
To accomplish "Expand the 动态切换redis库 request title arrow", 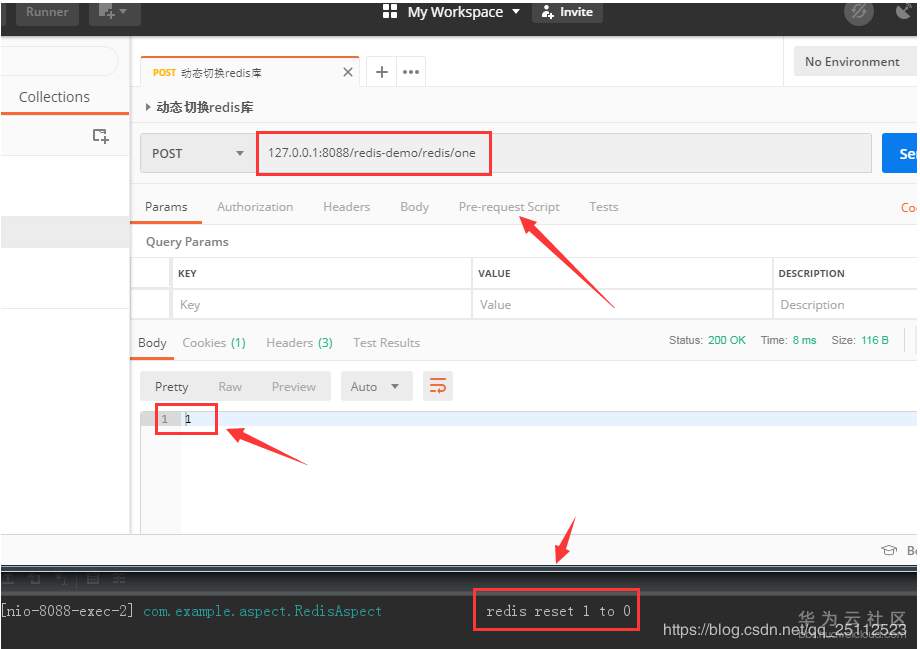I will pyautogui.click(x=148, y=107).
